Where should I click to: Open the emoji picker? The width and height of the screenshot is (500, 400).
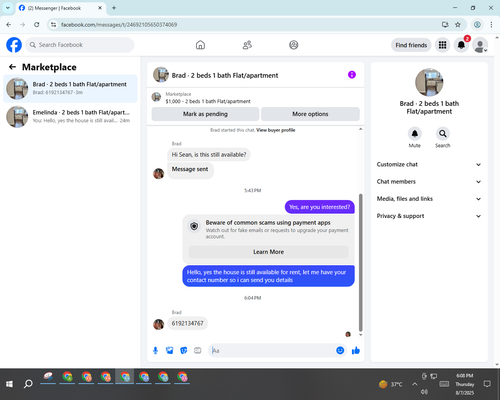pyautogui.click(x=340, y=350)
